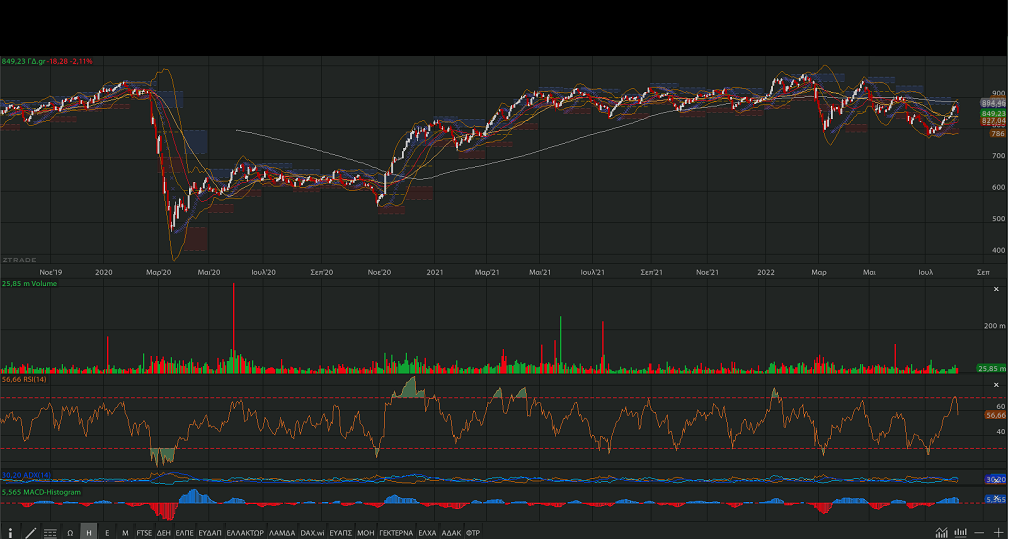
Task: Switch to weekly E timeframe
Action: point(107,533)
